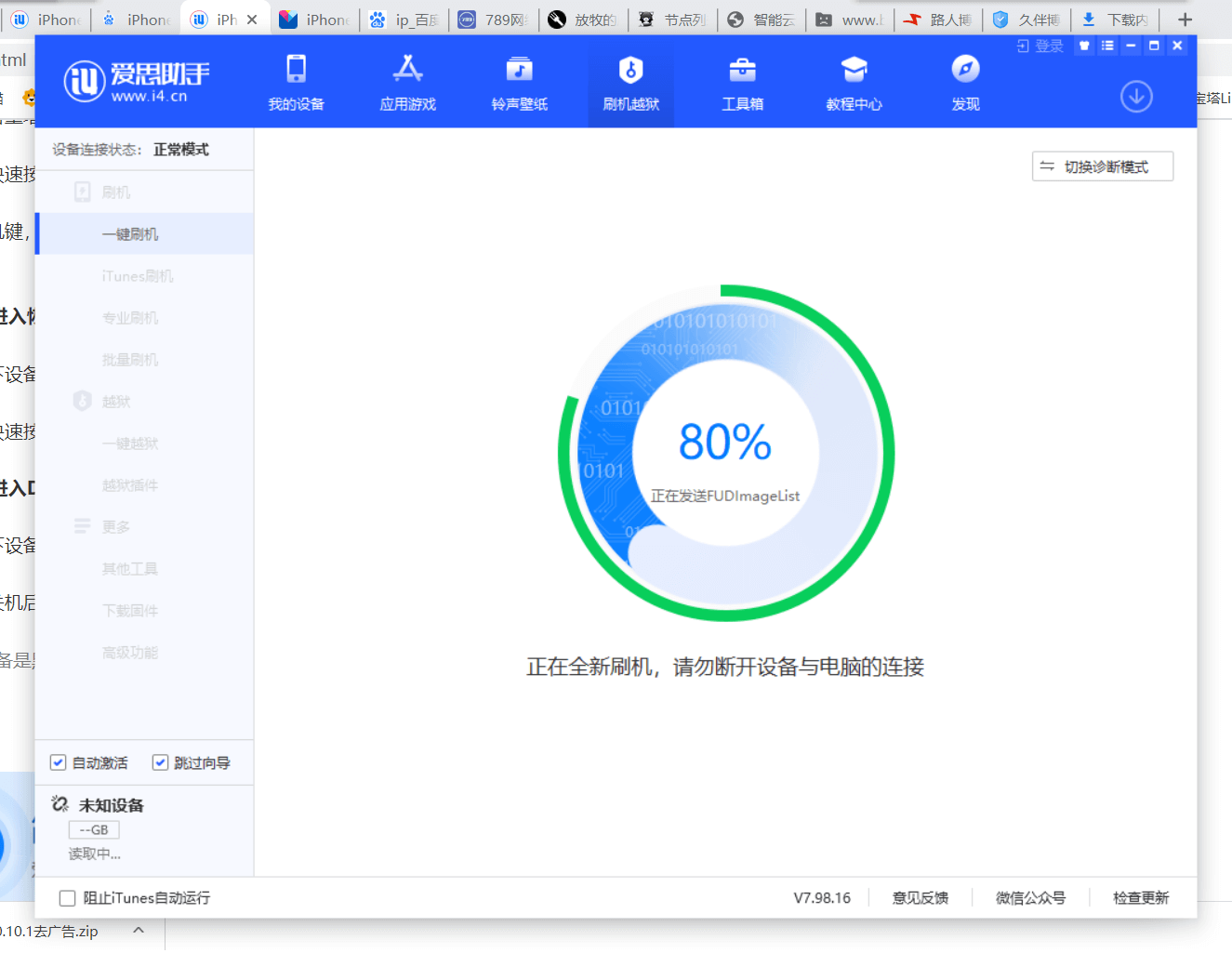Click 切换诊断模式 button
This screenshot has width=1232, height=953.
tap(1103, 166)
